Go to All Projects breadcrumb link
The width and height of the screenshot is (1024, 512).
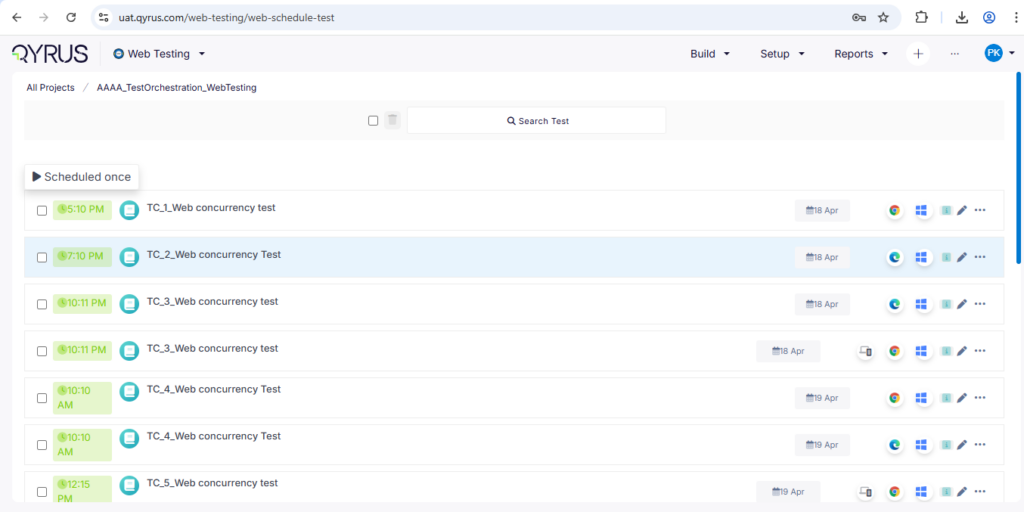50,88
